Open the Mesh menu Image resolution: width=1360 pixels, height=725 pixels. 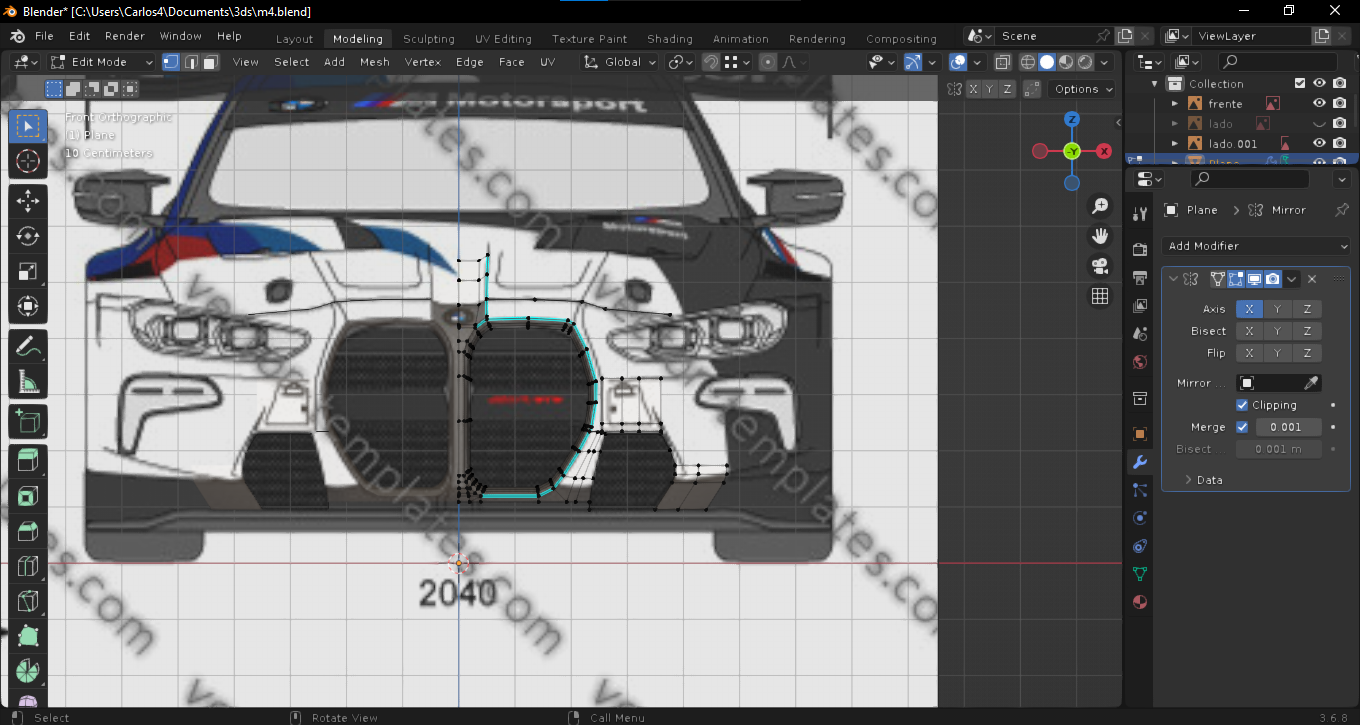click(x=374, y=62)
